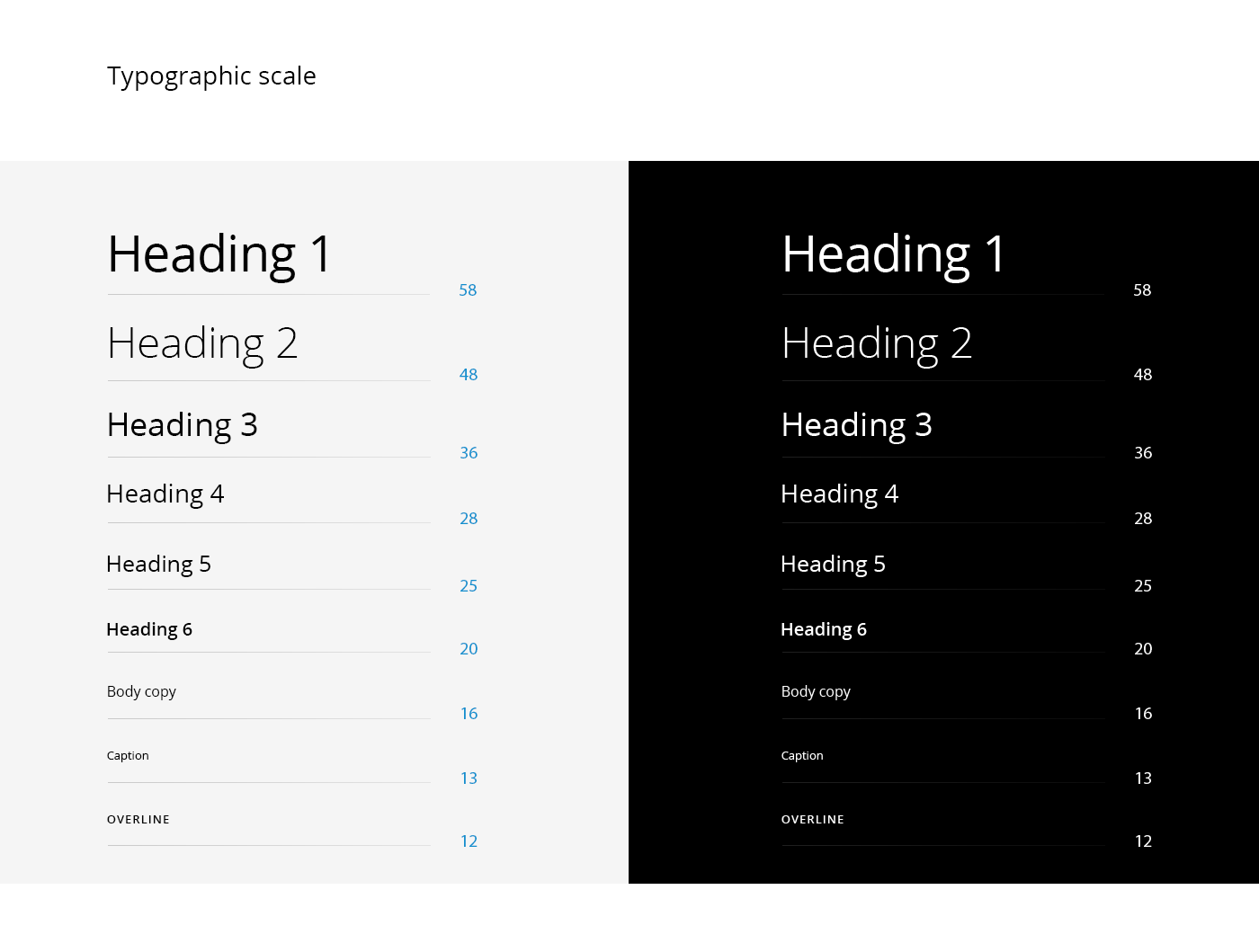
Task: Select 'Heading 5' in the dark panel
Action: pos(833,565)
